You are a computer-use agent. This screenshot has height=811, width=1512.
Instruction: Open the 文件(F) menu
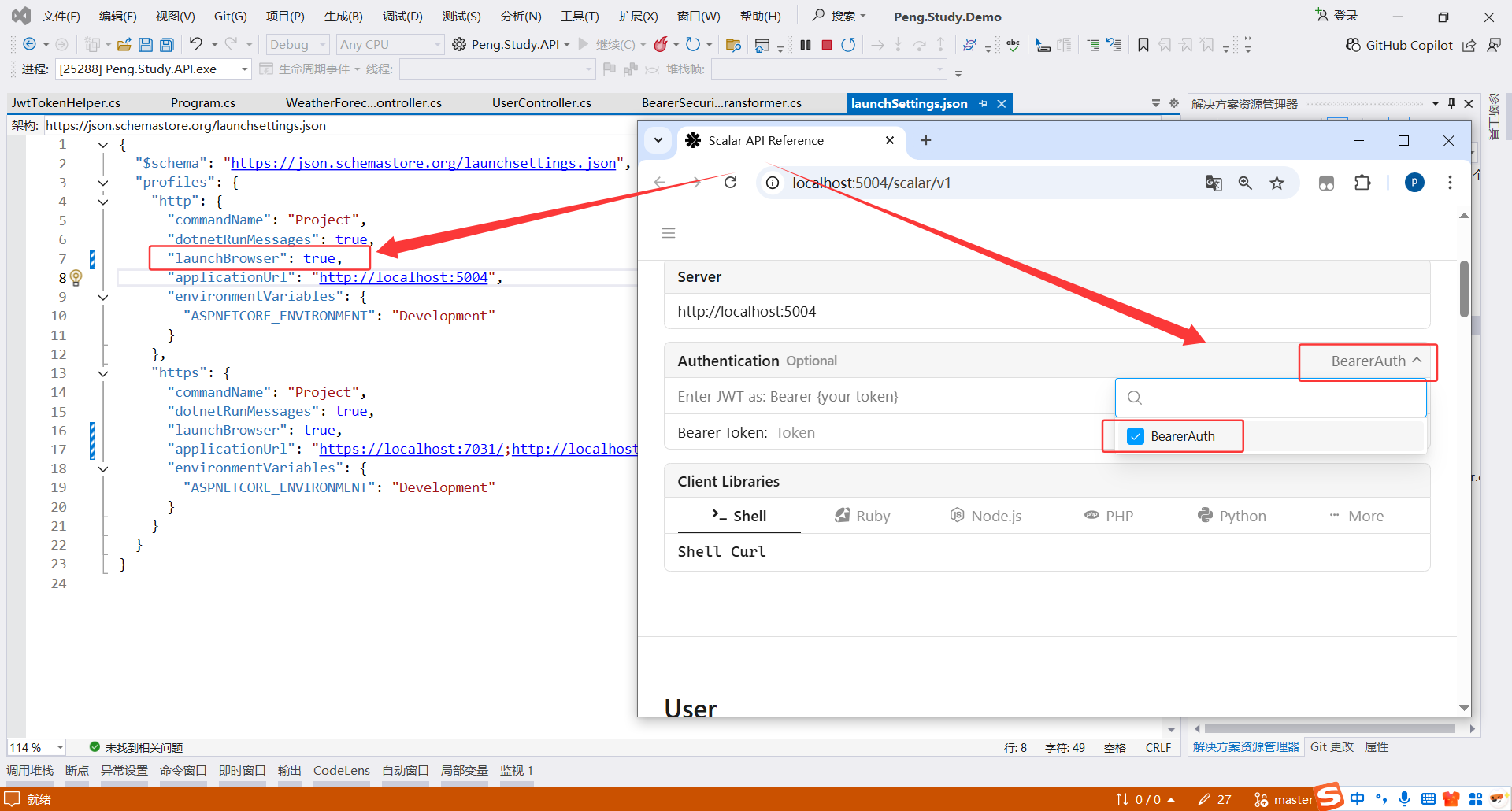click(x=61, y=17)
